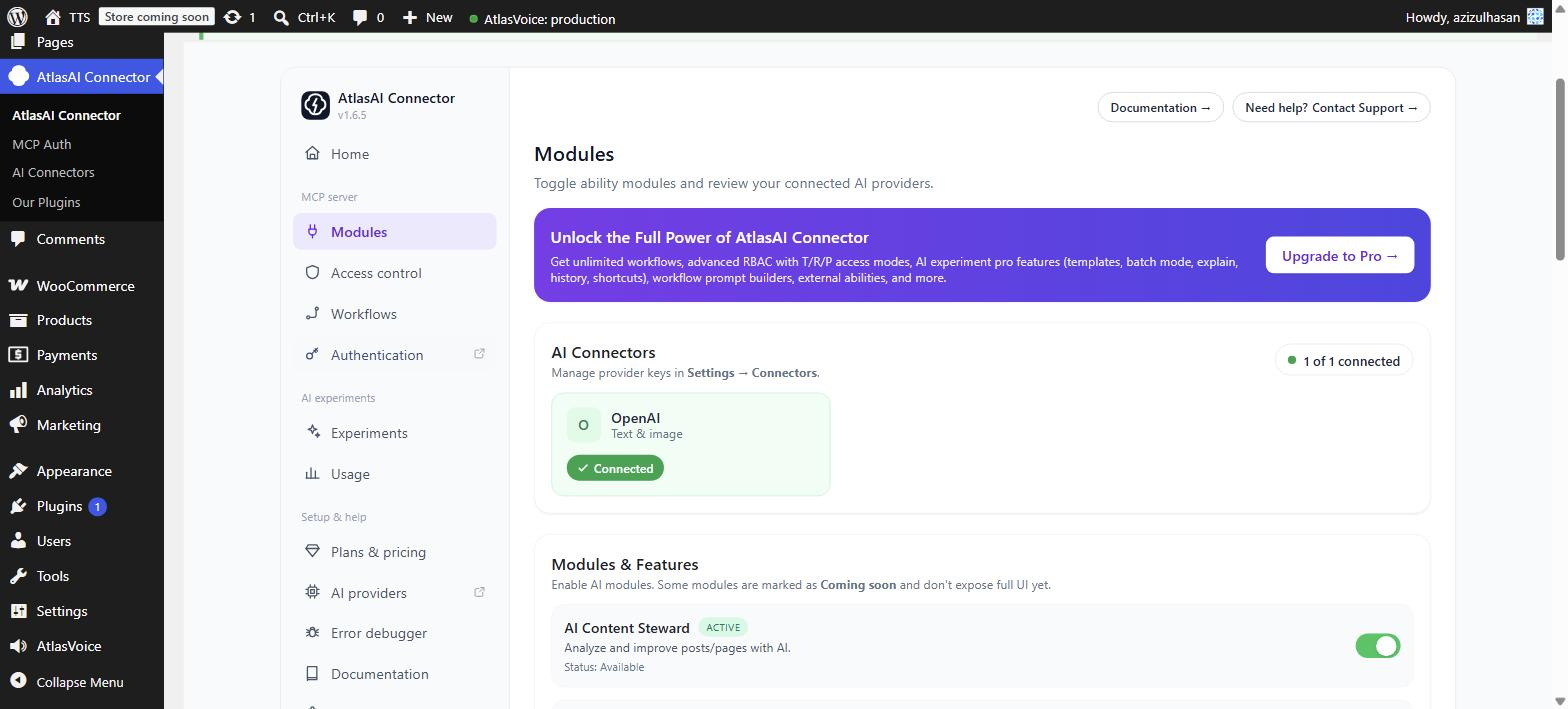Click the plus New icon
This screenshot has width=1568, height=709.
(410, 17)
